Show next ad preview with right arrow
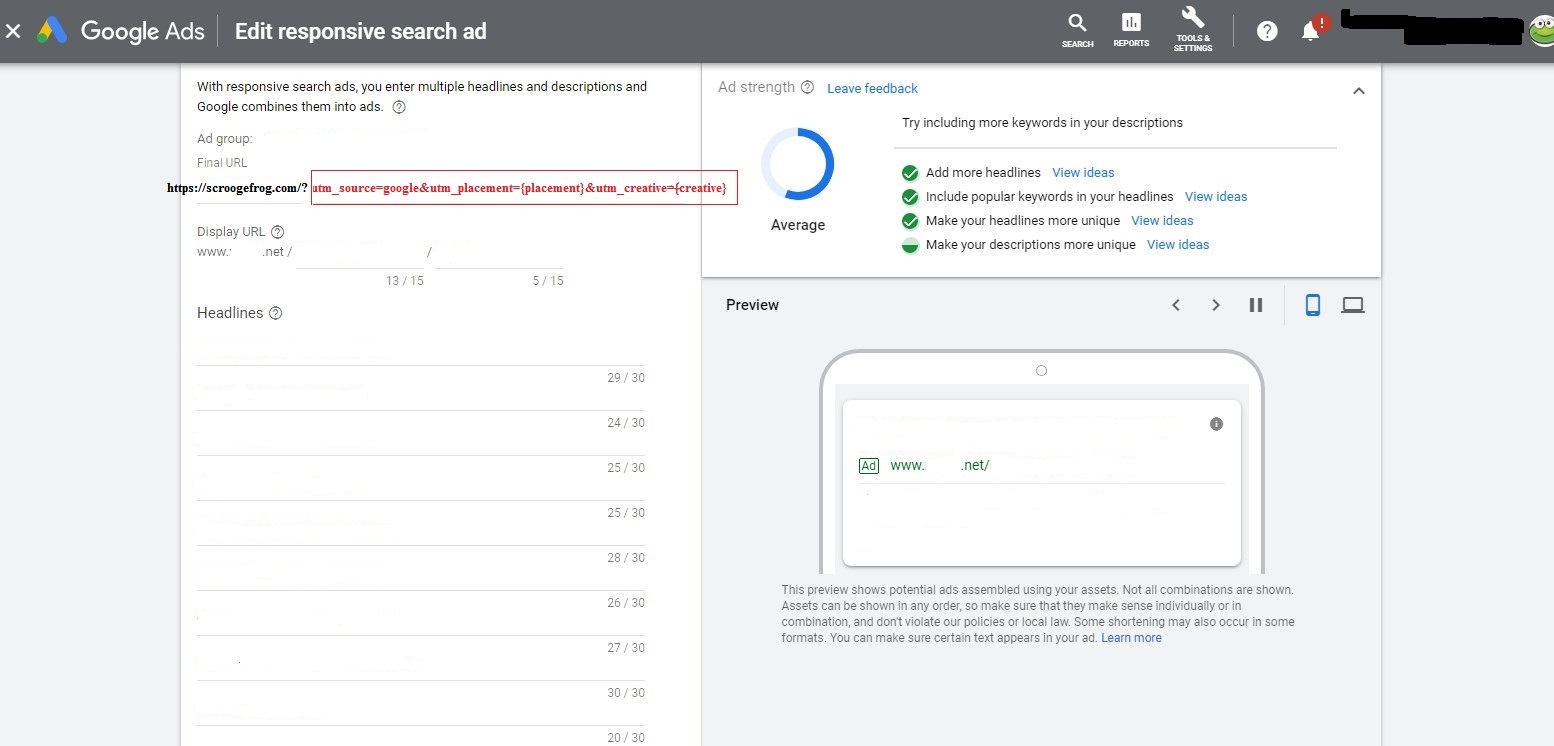Screen dimensions: 1554x746 [x=1216, y=305]
